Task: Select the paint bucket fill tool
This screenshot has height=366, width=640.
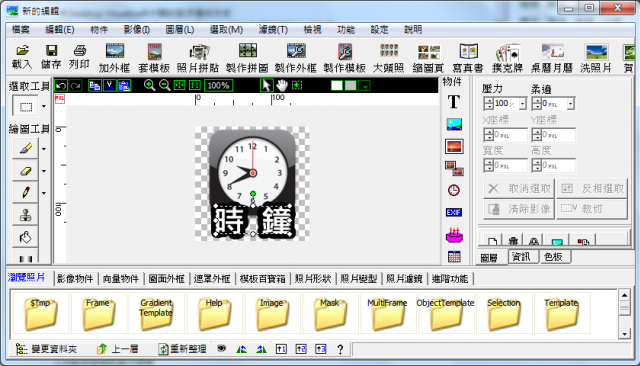Action: click(26, 237)
